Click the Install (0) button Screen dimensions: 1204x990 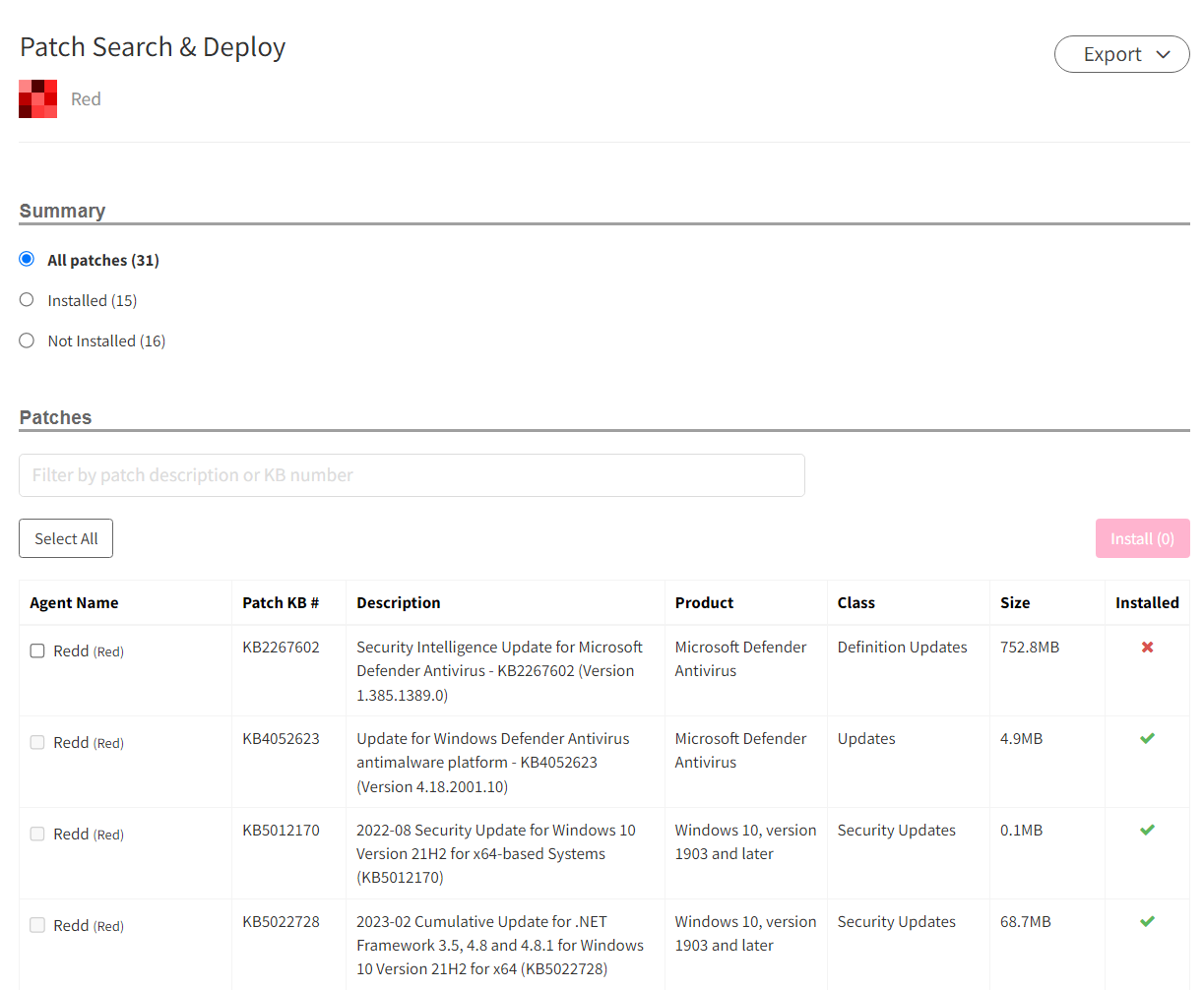coord(1142,538)
